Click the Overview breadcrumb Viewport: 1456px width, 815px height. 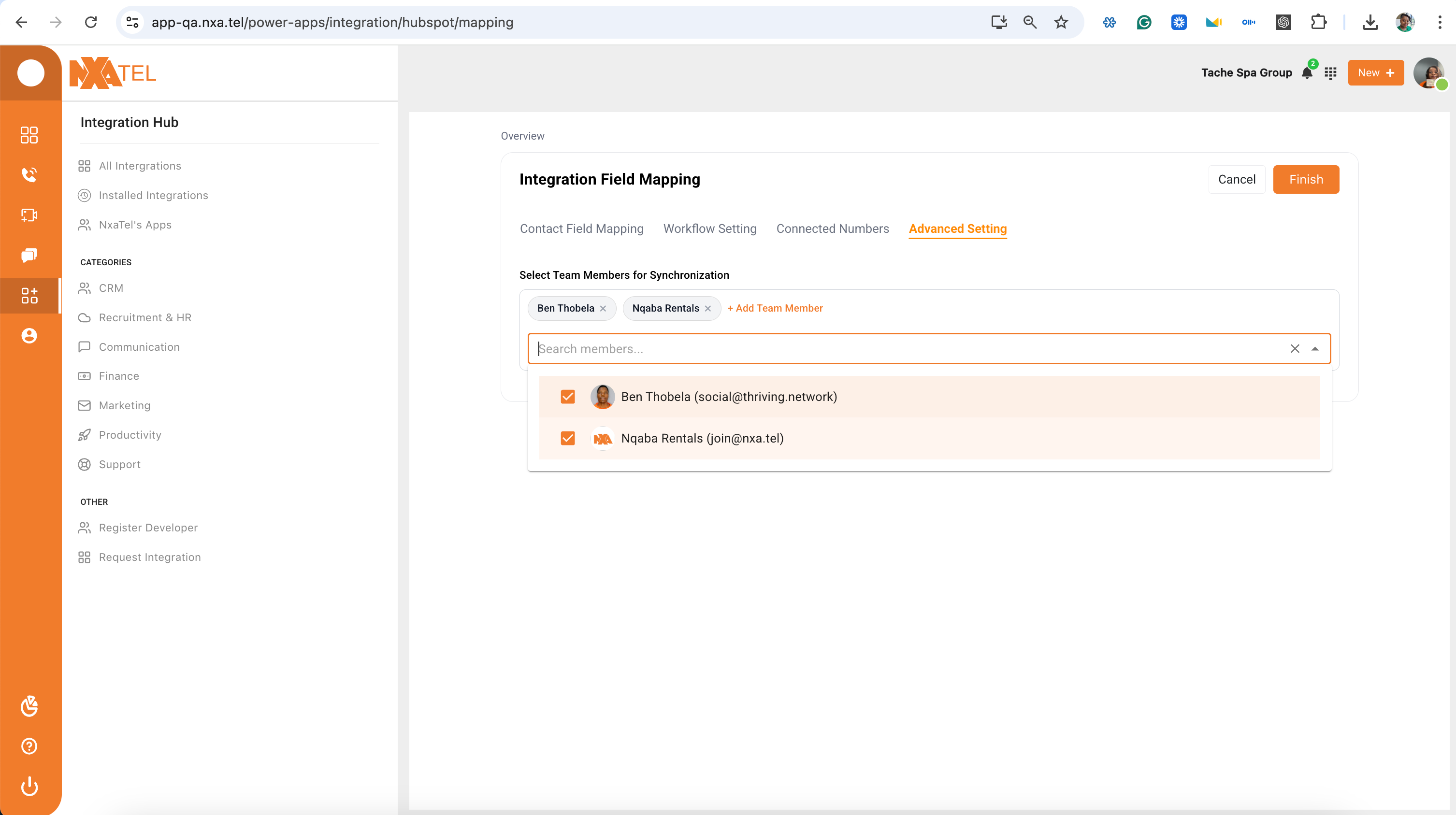tap(522, 136)
